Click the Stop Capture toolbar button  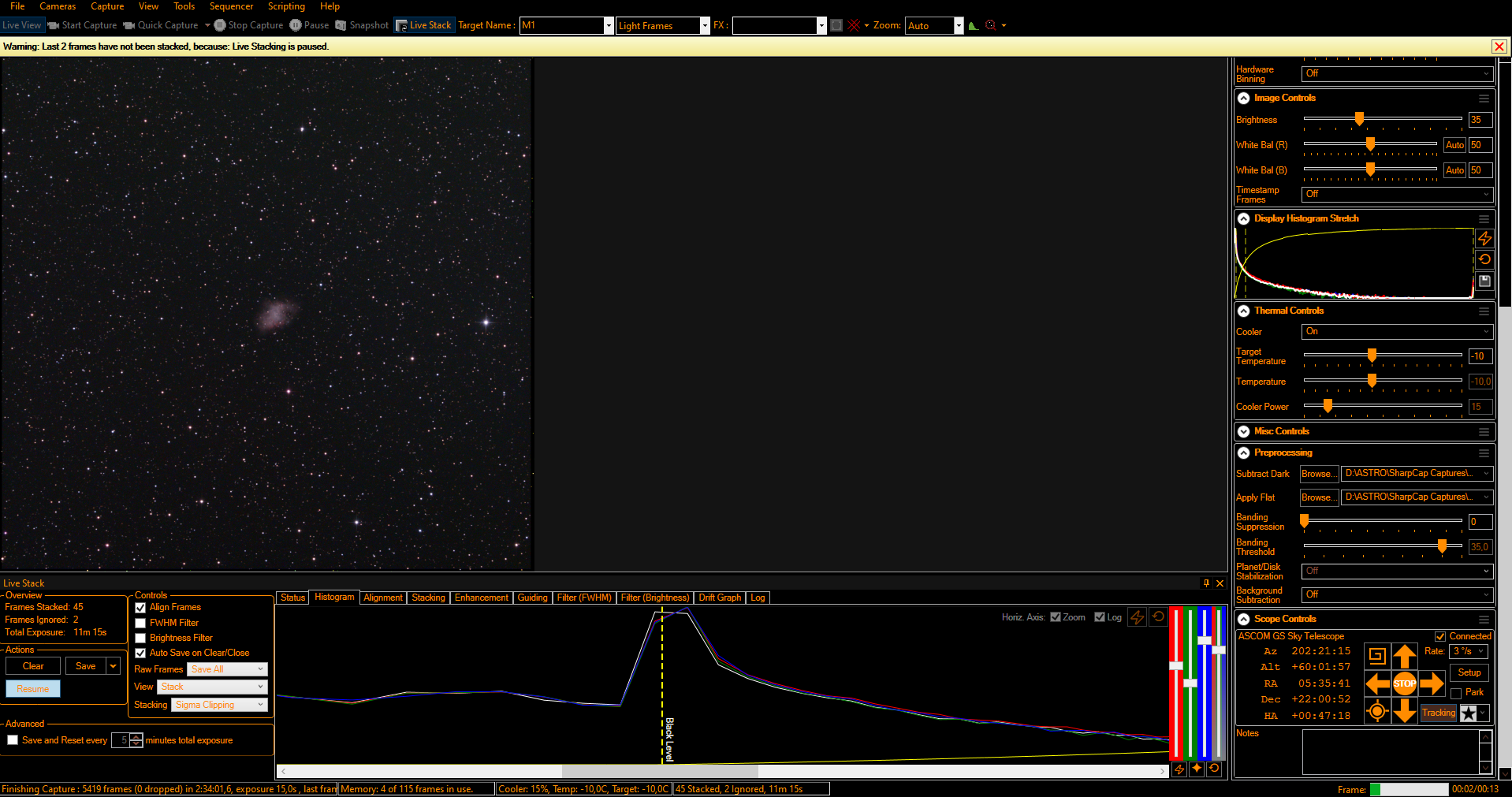click(249, 25)
